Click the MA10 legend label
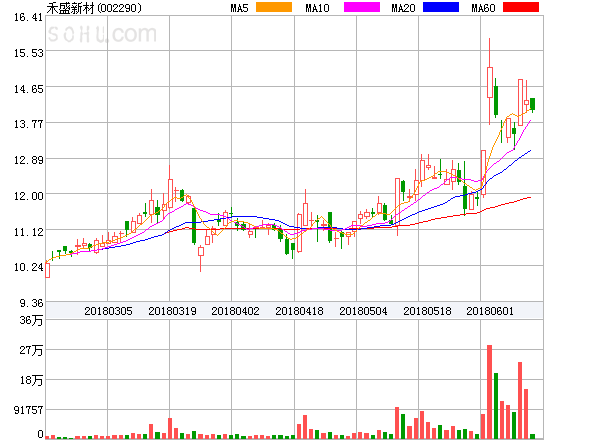 click(x=317, y=8)
